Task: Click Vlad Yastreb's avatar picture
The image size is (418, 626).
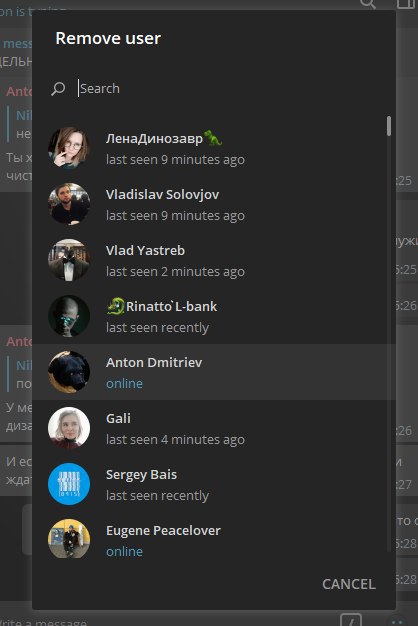Action: tap(69, 260)
